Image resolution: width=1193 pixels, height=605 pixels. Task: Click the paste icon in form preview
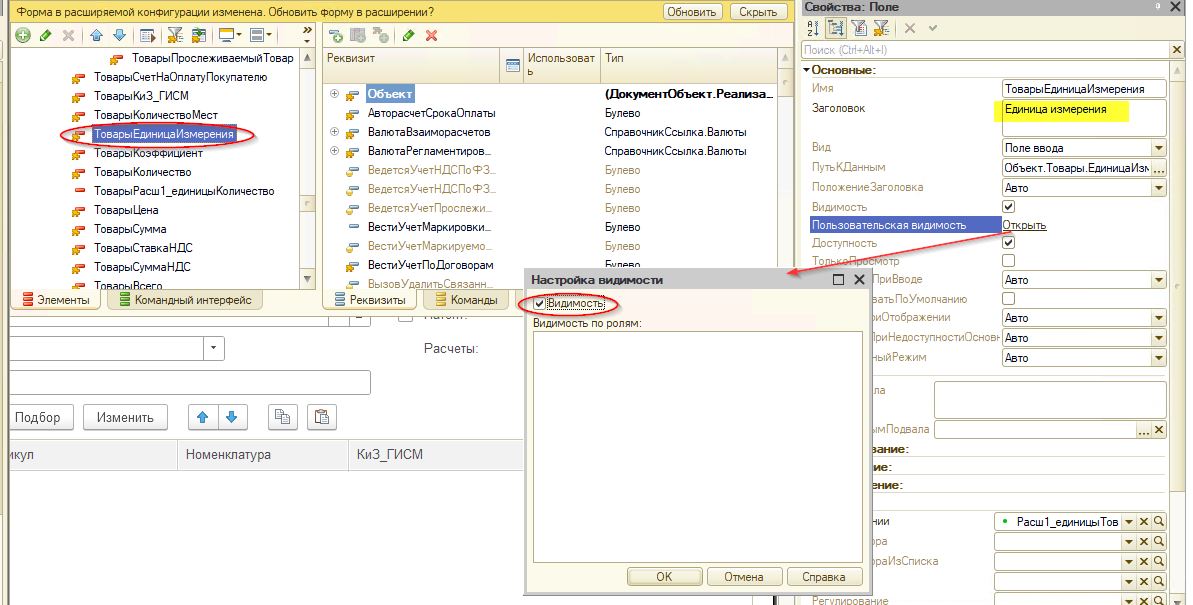tap(322, 416)
